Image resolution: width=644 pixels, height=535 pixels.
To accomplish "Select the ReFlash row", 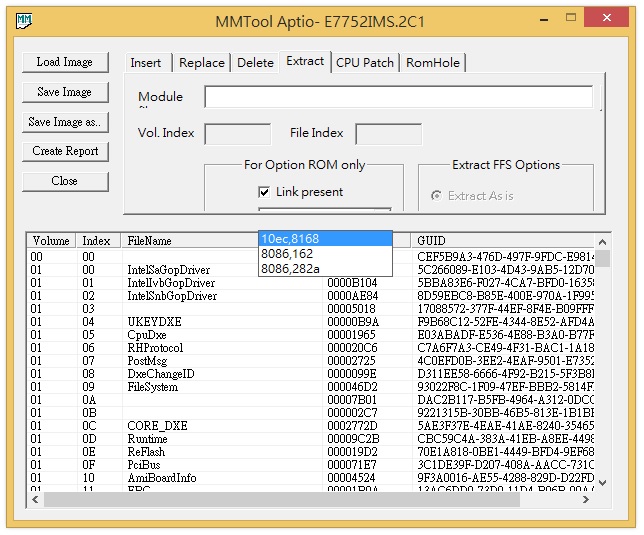I will click(x=310, y=452).
